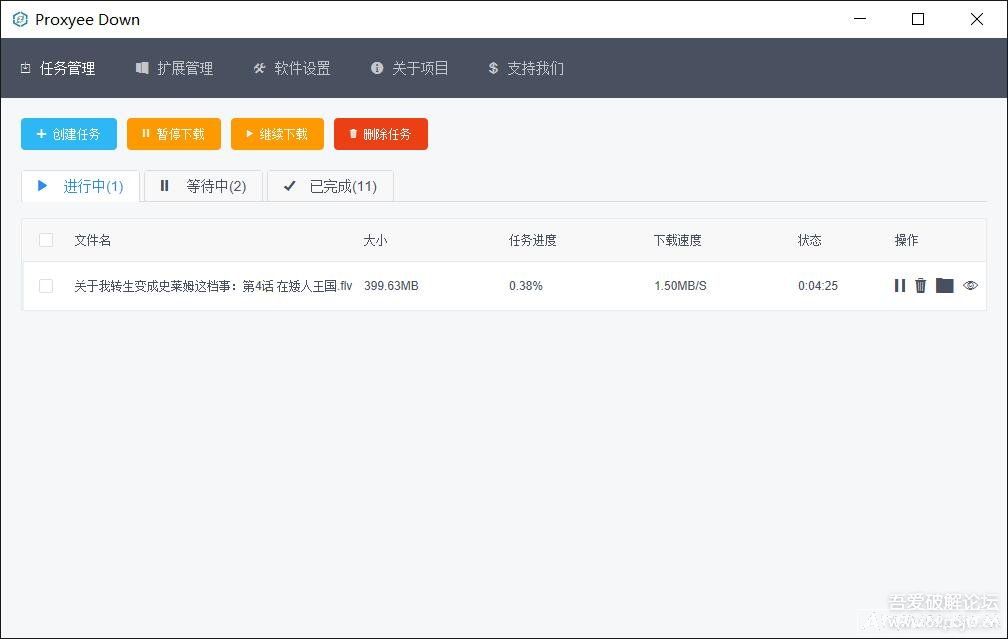Pause the 关于我转生变成史莱姆 download task
1008x639 pixels.
point(899,285)
